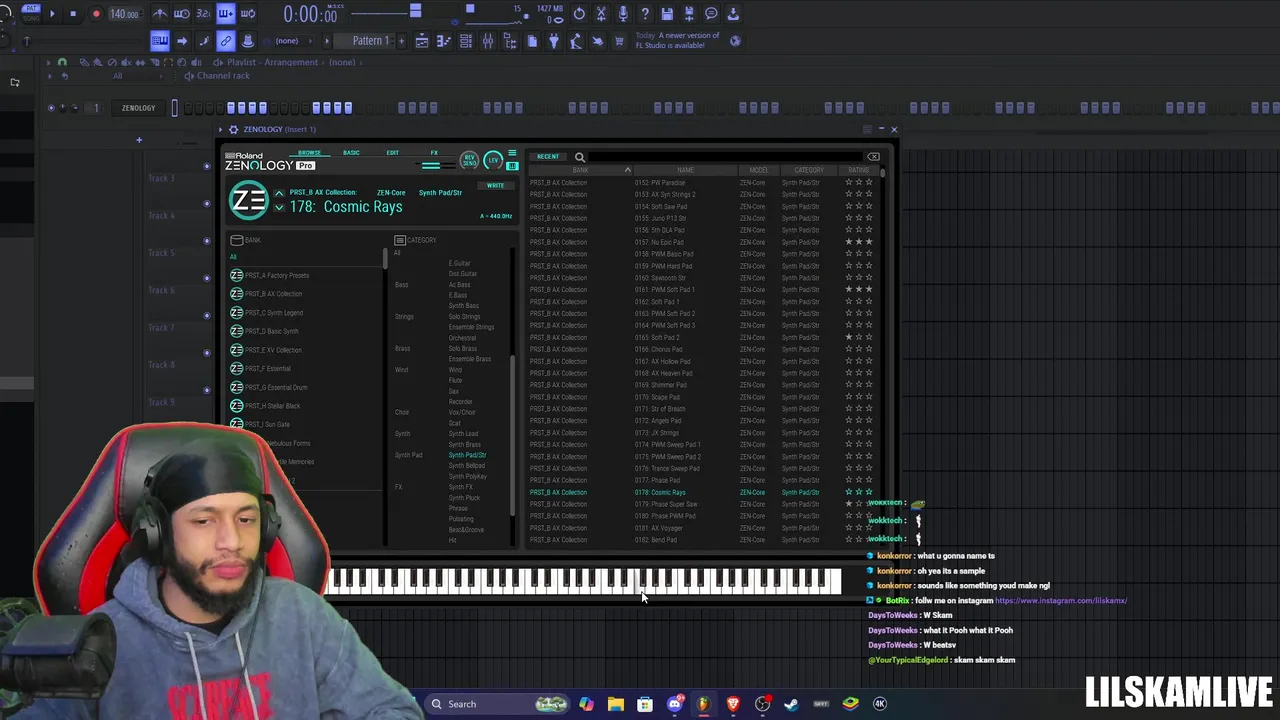Select the ZENOLOGY channel button in Channel rack

coord(139,108)
